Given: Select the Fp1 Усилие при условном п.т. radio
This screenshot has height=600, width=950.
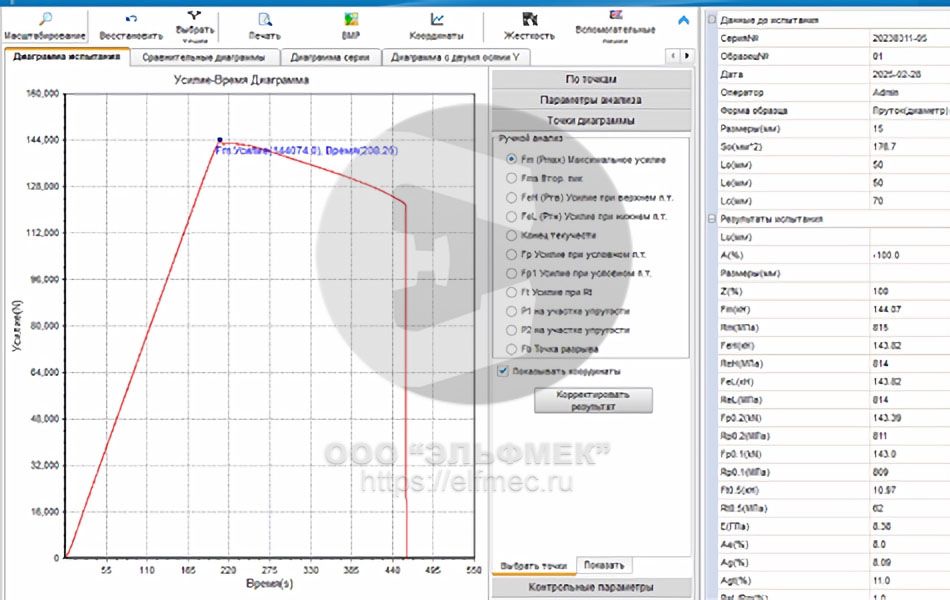Looking at the screenshot, I should [x=511, y=273].
